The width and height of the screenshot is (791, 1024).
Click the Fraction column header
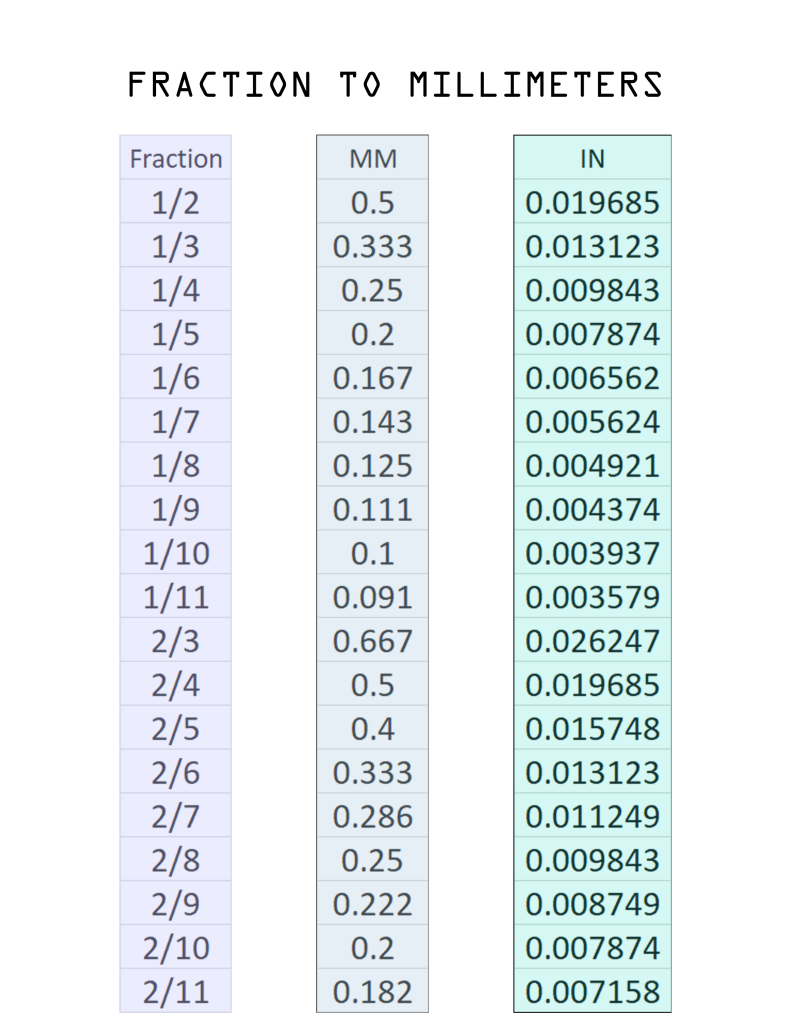click(176, 158)
